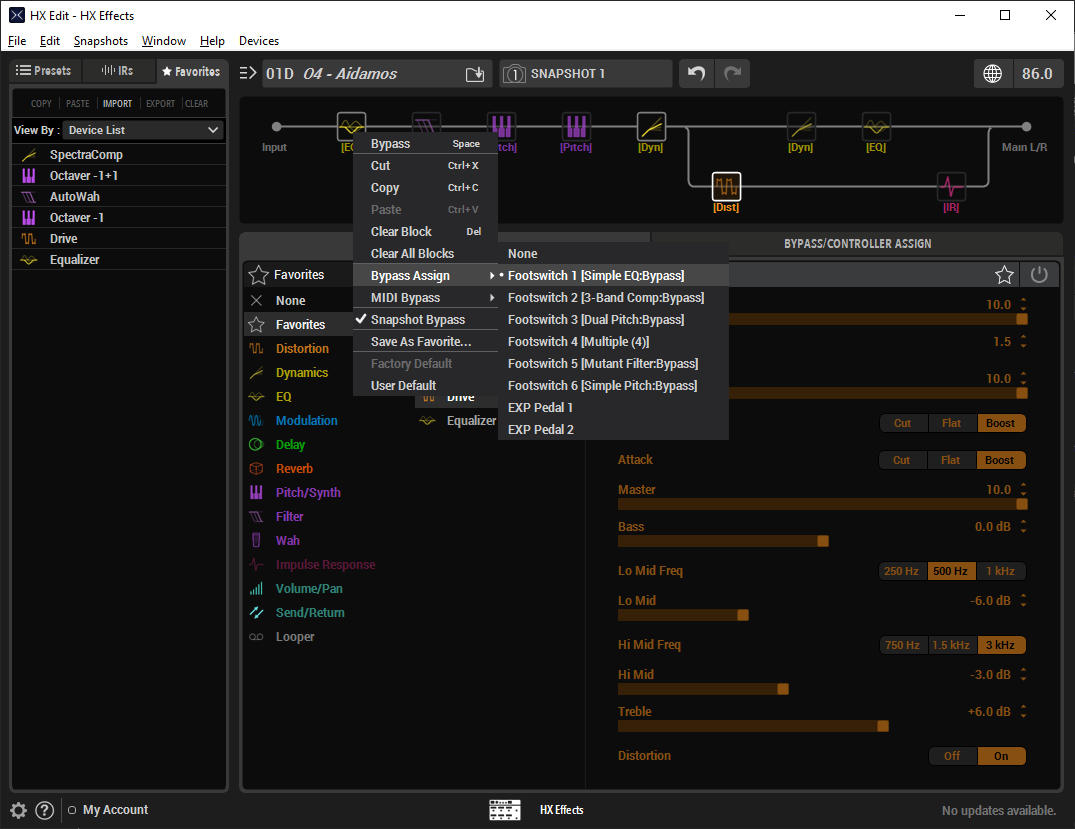Open the globe global settings icon

point(993,73)
